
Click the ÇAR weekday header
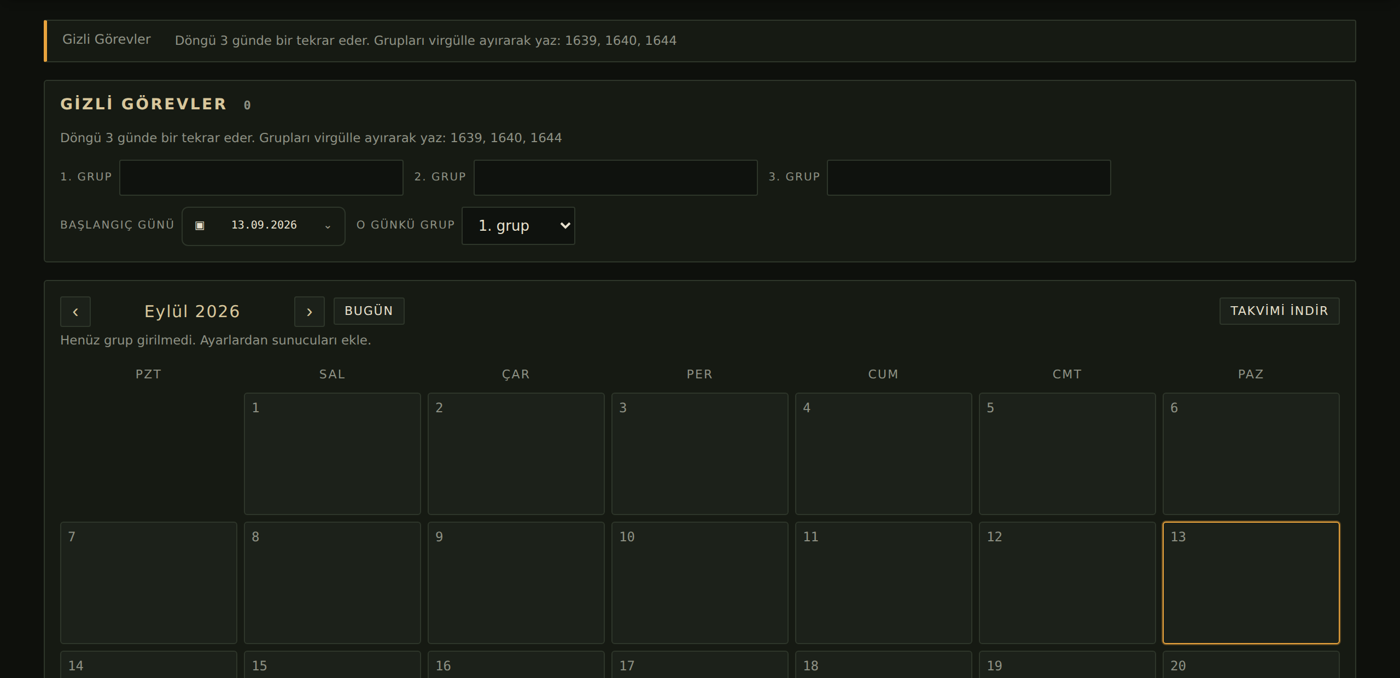(x=516, y=374)
